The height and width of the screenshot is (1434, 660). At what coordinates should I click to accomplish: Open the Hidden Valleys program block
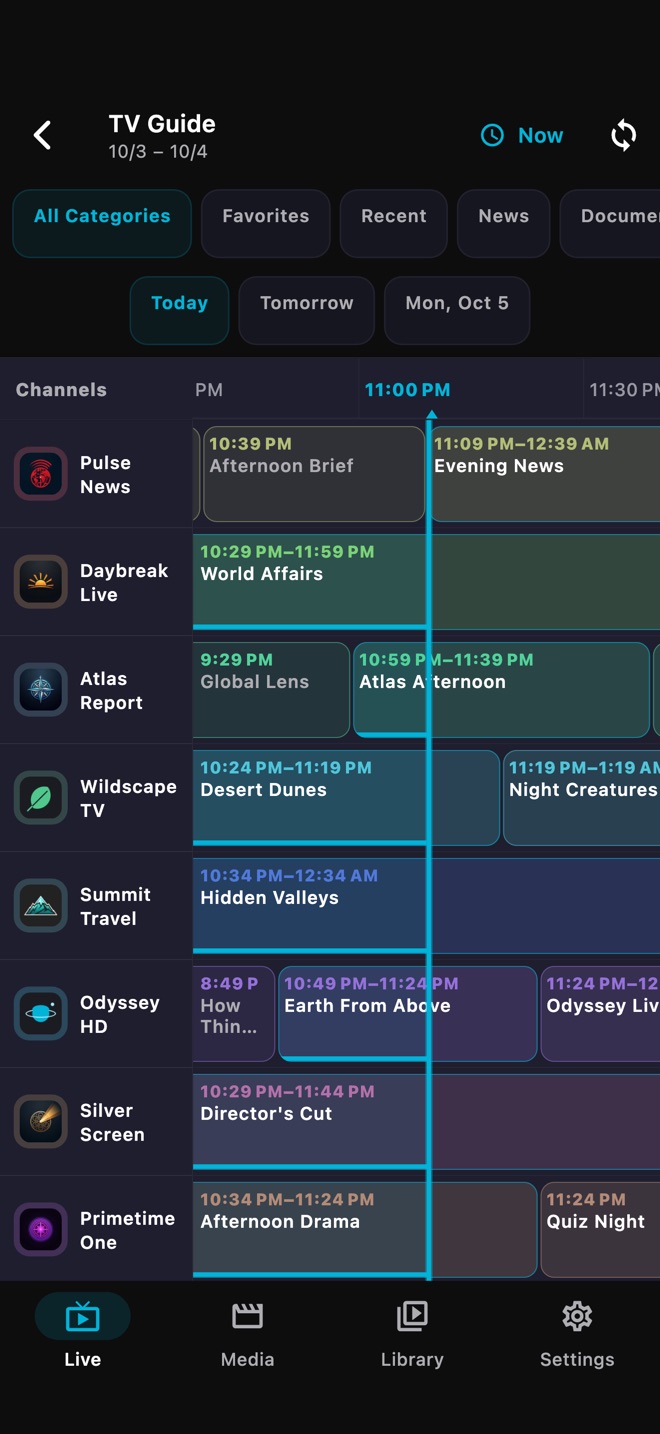coord(426,906)
